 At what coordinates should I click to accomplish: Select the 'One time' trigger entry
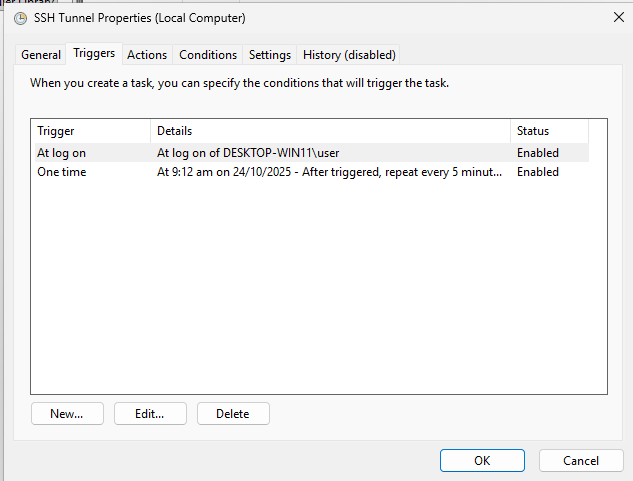coord(62,172)
